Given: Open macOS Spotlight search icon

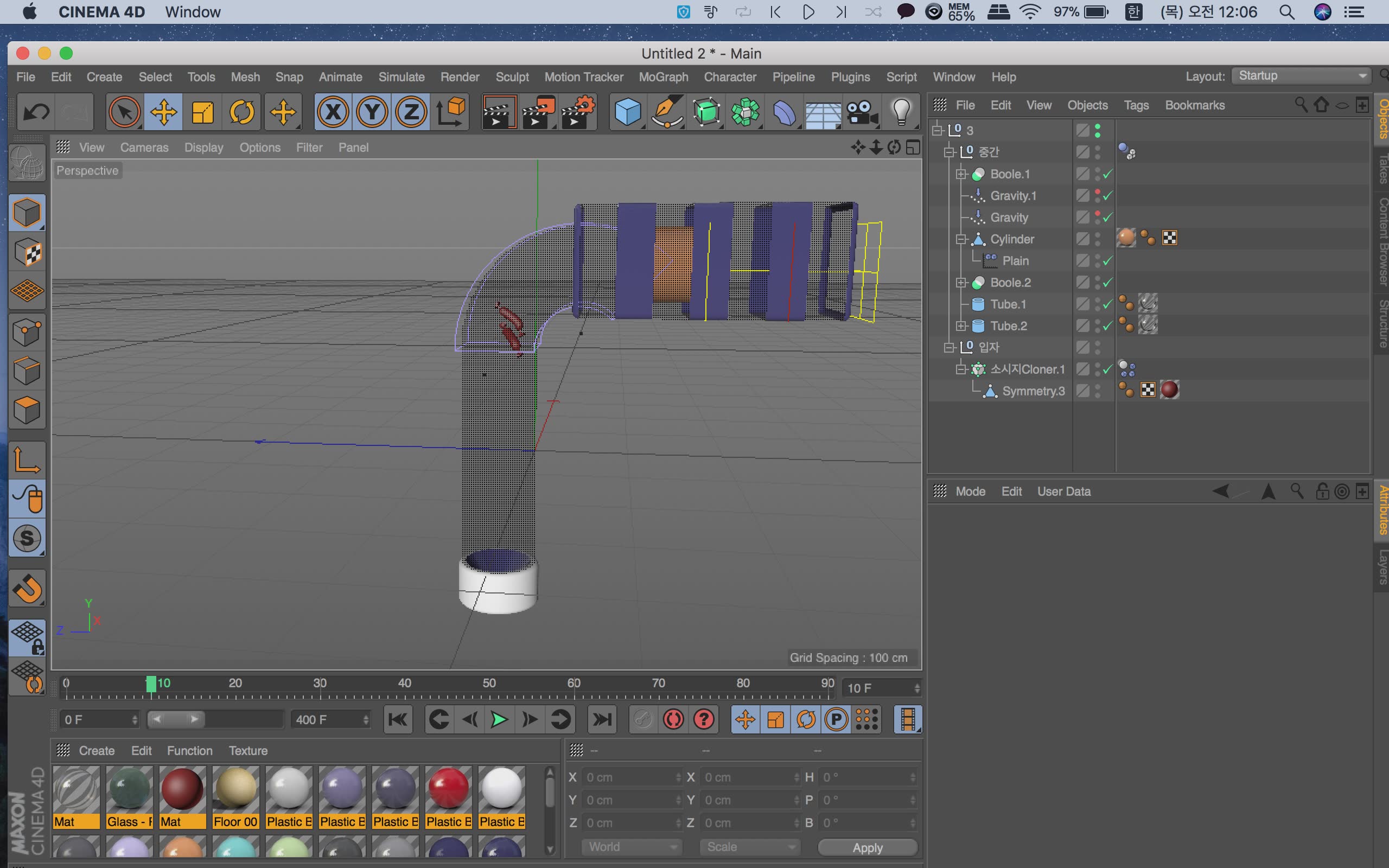Looking at the screenshot, I should 1287,12.
